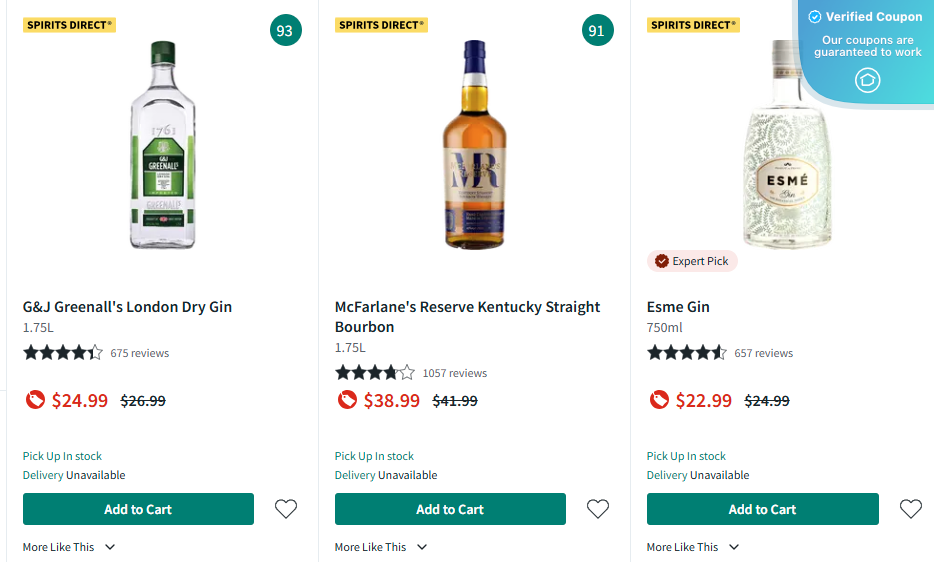Click McFarlane's red sale tag icon
This screenshot has height=562, width=934.
point(346,400)
